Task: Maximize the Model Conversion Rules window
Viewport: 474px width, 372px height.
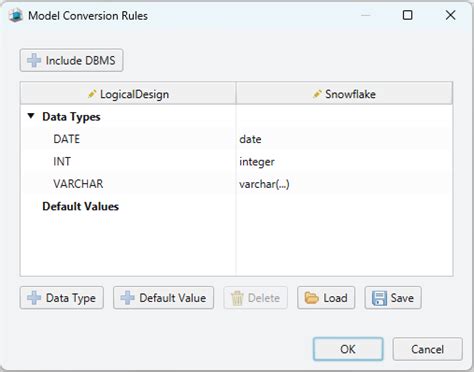Action: click(x=407, y=15)
